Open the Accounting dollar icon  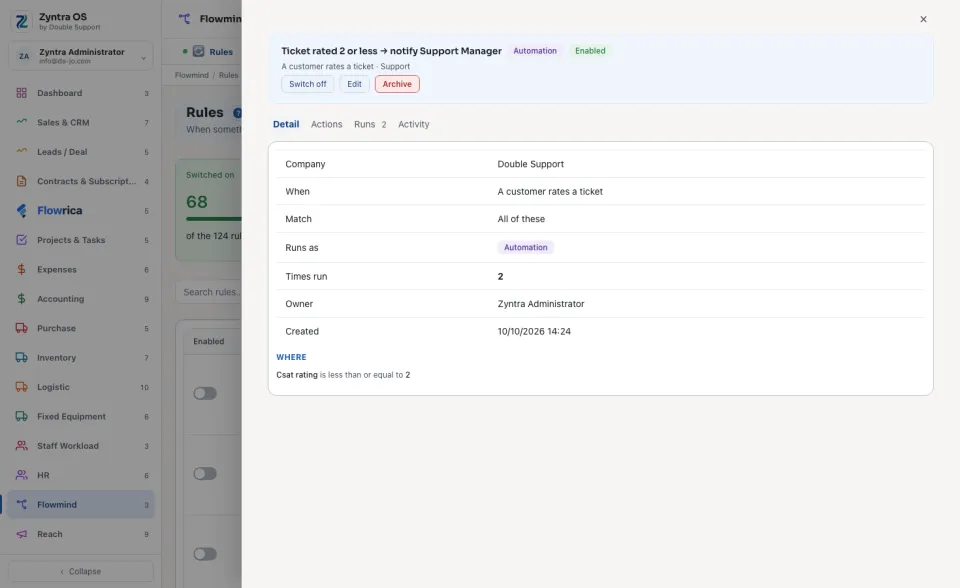point(21,298)
